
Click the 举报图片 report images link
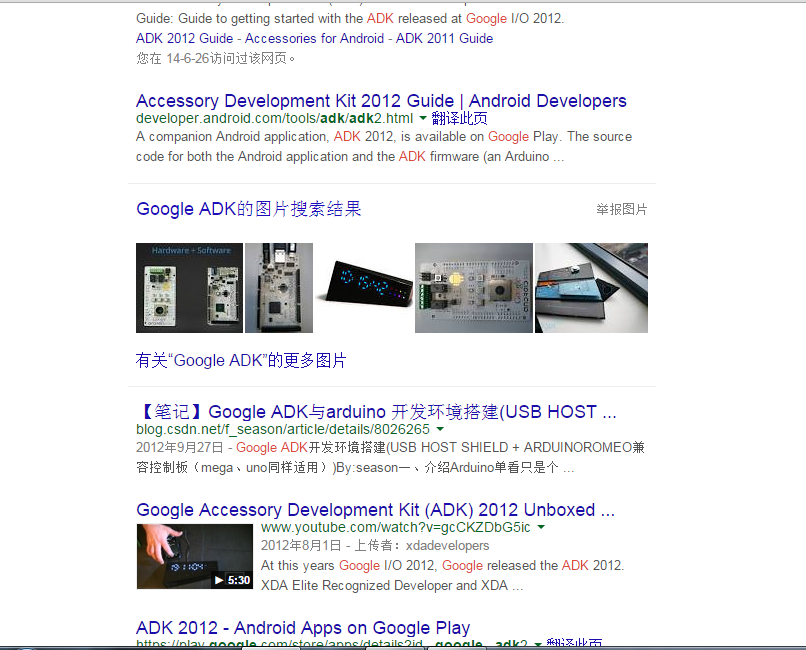622,209
